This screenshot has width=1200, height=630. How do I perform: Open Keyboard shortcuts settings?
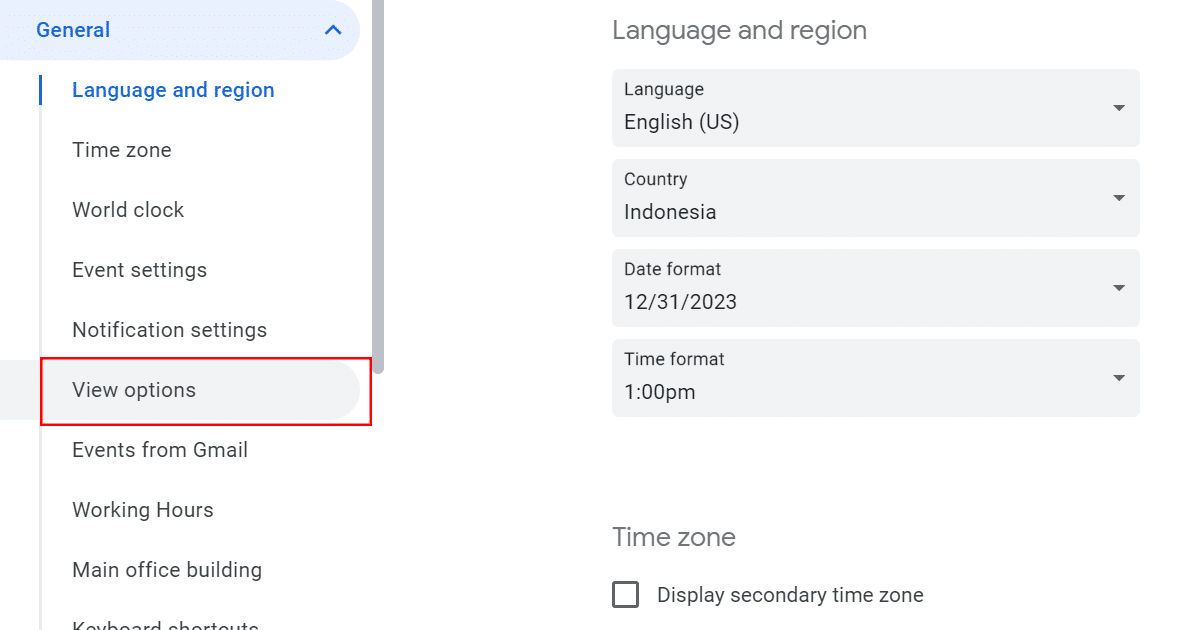tap(165, 624)
